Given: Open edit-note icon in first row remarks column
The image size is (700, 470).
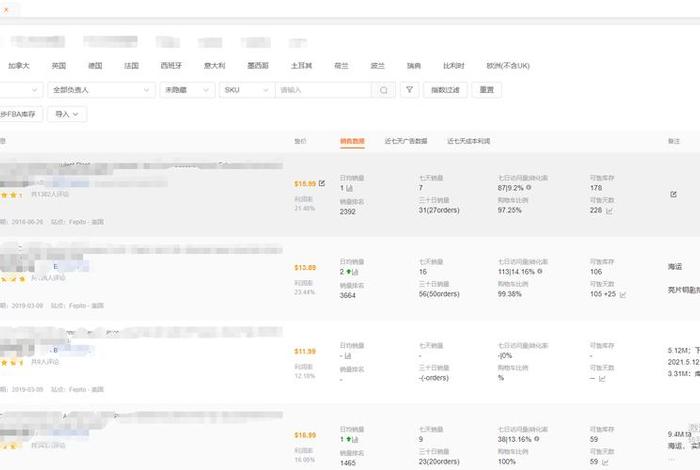Looking at the screenshot, I should tap(673, 194).
